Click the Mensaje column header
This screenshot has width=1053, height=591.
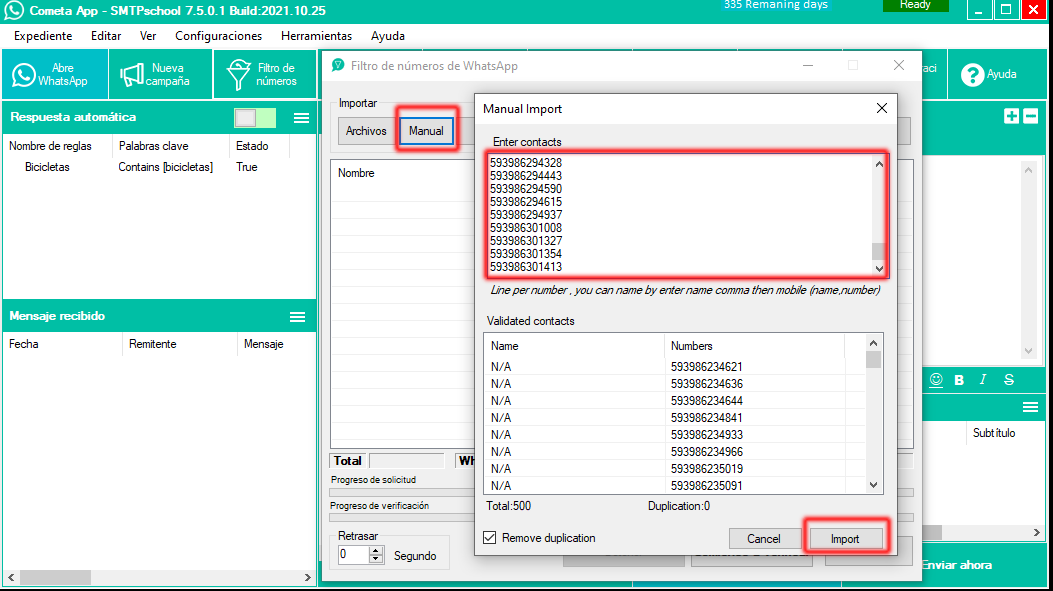[x=276, y=344]
